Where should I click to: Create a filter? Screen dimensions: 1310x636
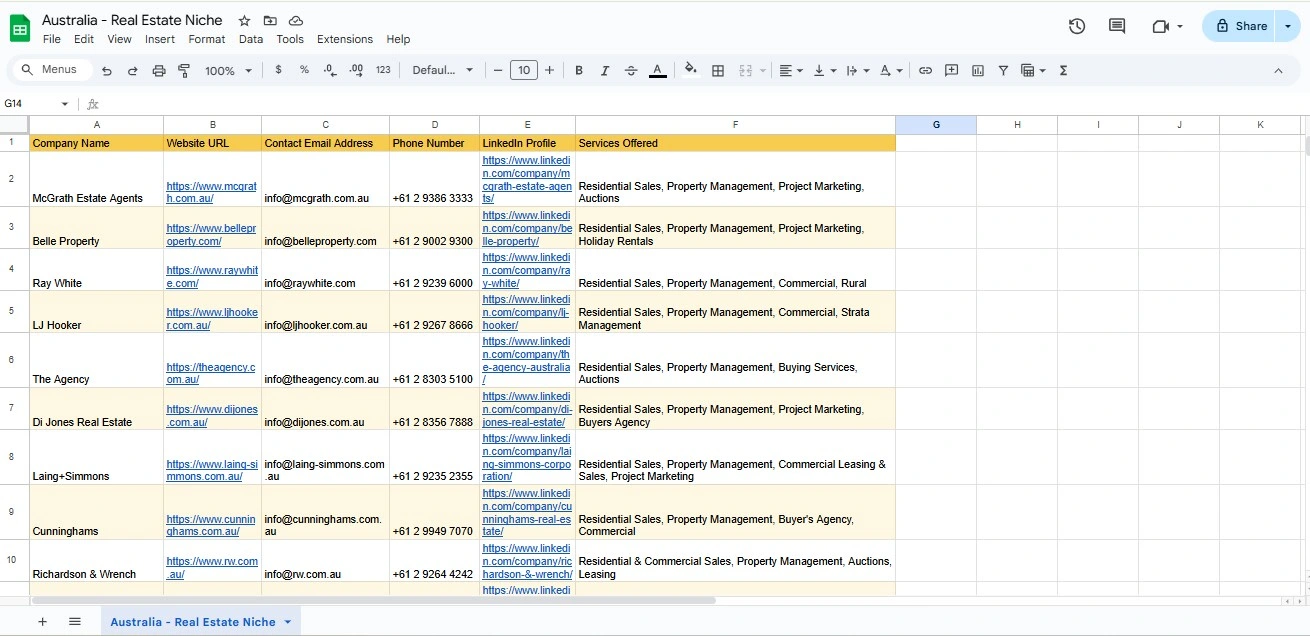(x=1003, y=70)
